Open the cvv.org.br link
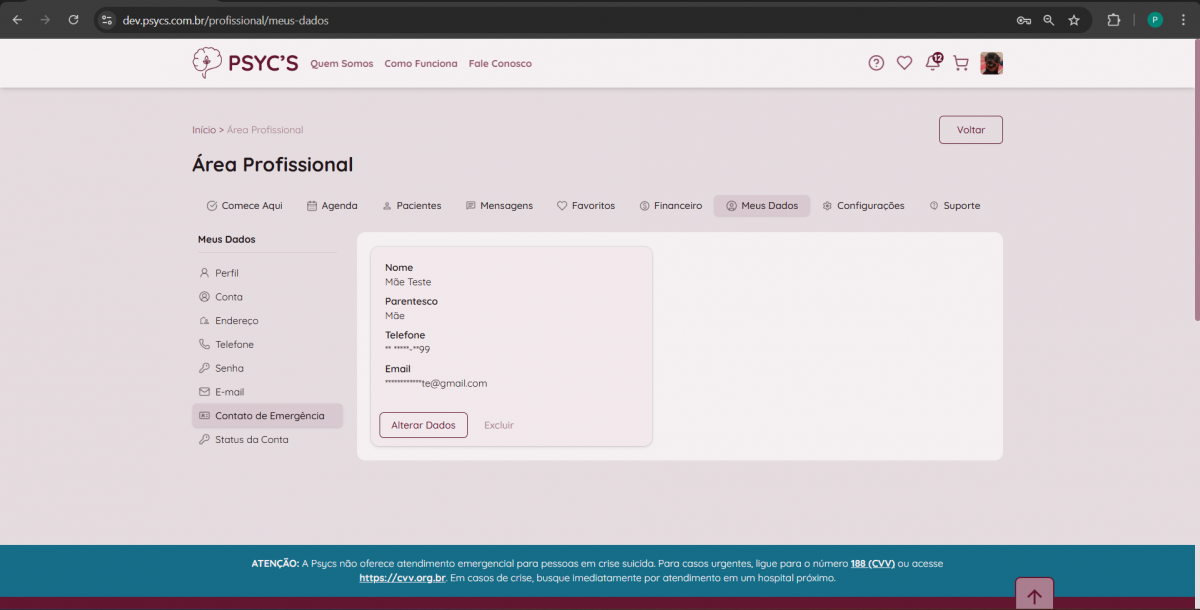Viewport: 1200px width, 610px height. (402, 578)
